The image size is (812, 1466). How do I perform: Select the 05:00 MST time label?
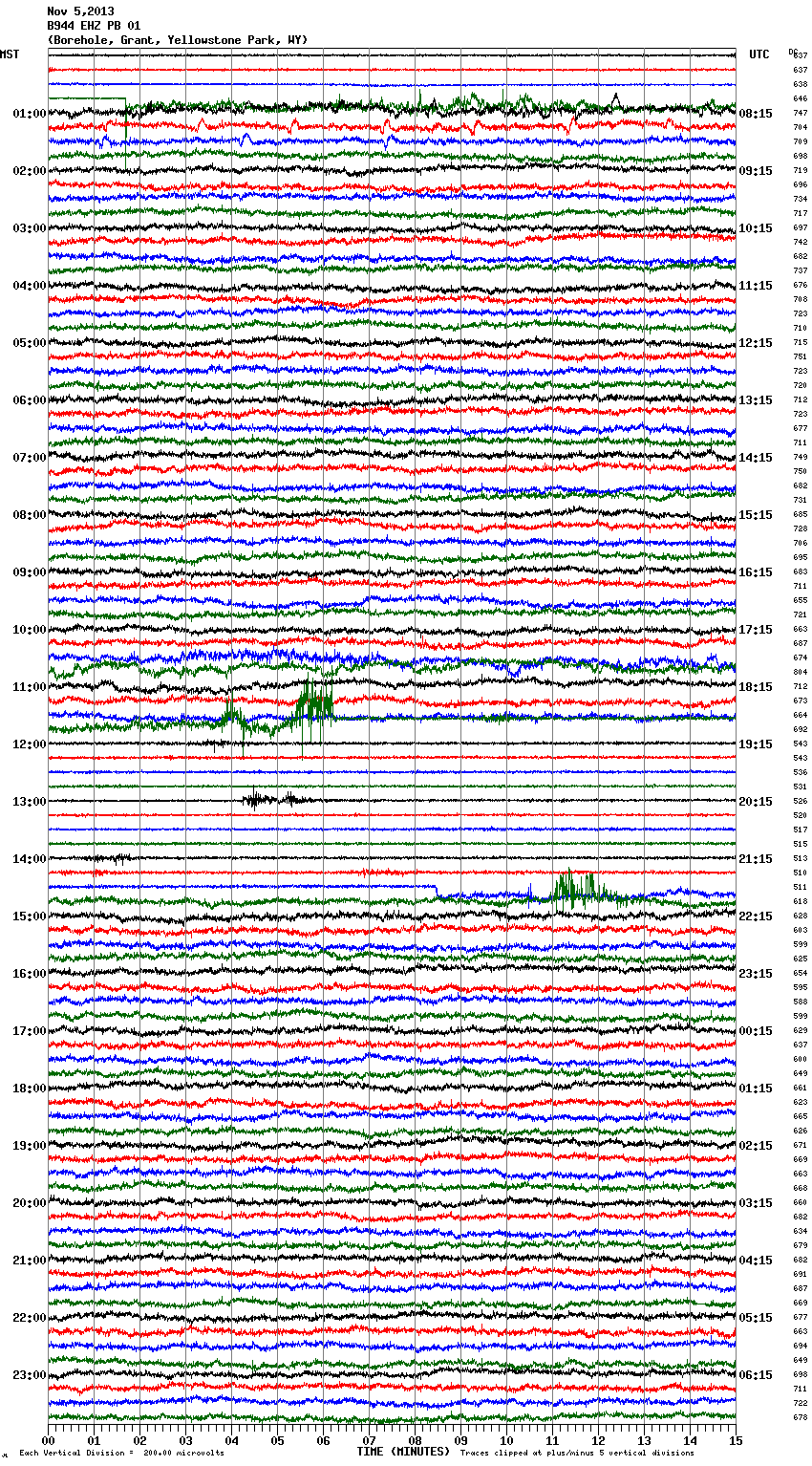[29, 343]
